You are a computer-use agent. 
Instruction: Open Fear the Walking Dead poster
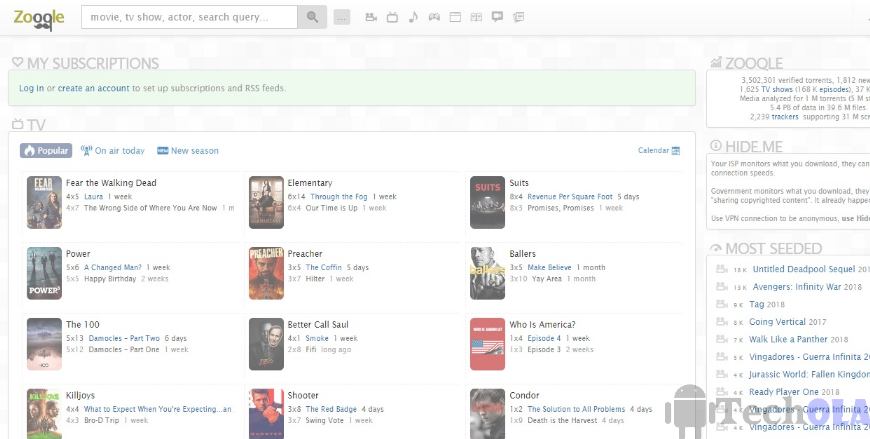coord(44,203)
